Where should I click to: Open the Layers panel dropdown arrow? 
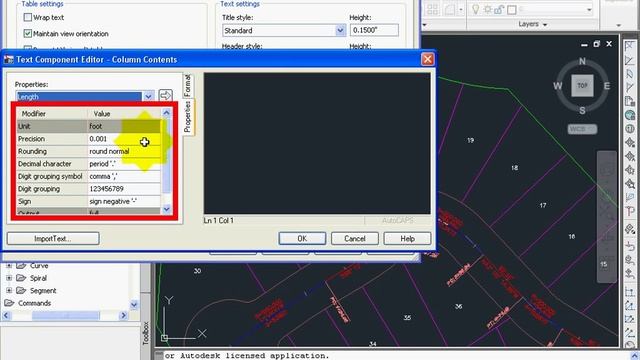[x=545, y=25]
